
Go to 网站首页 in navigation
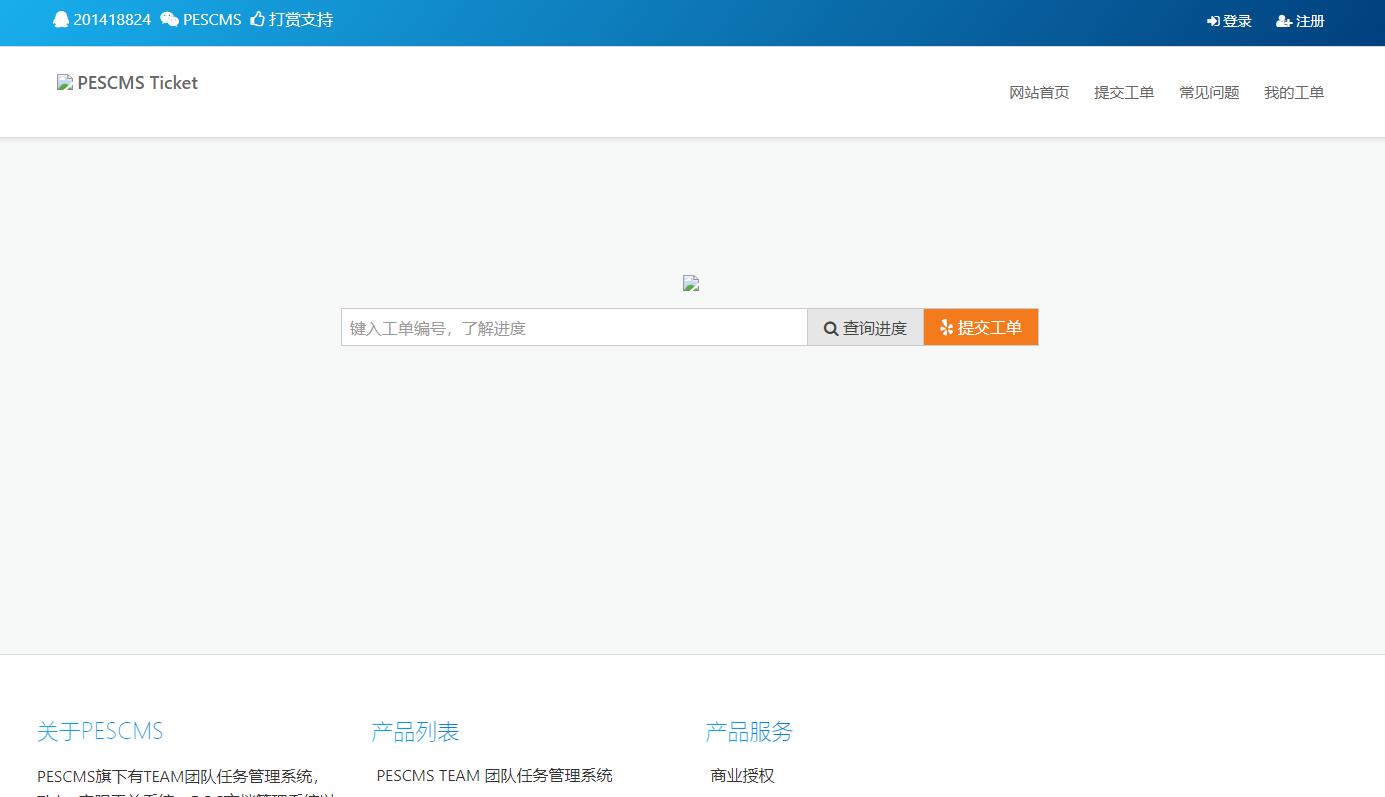click(x=1039, y=92)
